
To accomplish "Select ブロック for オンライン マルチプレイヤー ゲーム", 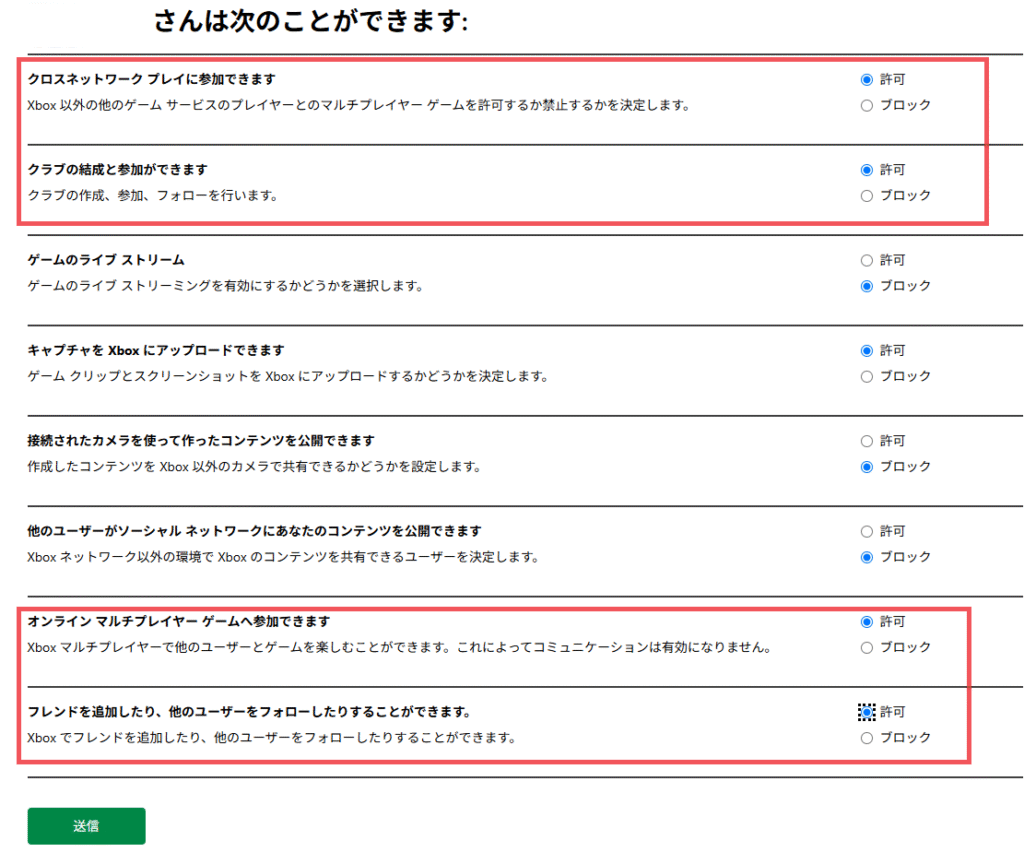I will 867,648.
